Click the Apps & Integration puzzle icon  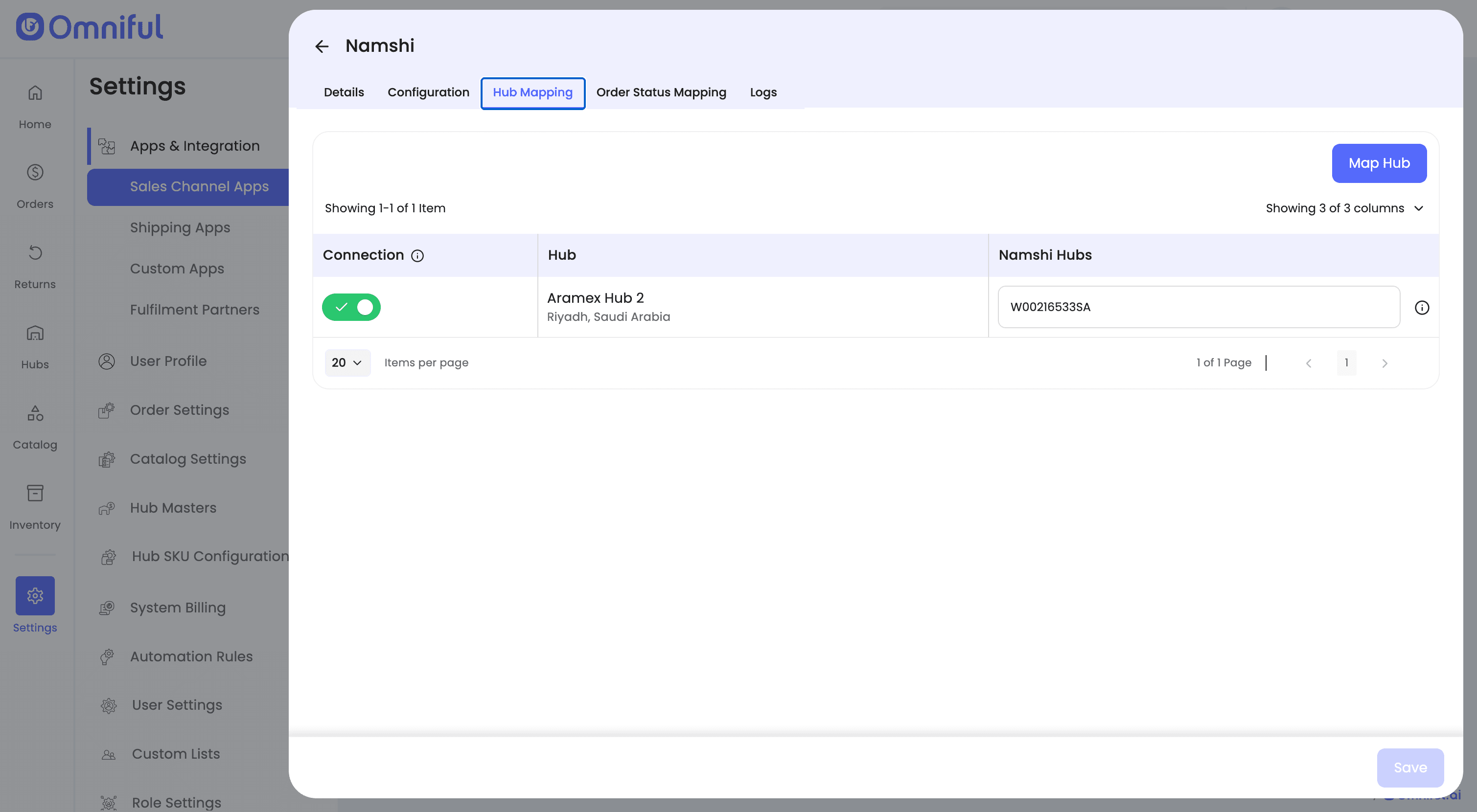coord(107,146)
